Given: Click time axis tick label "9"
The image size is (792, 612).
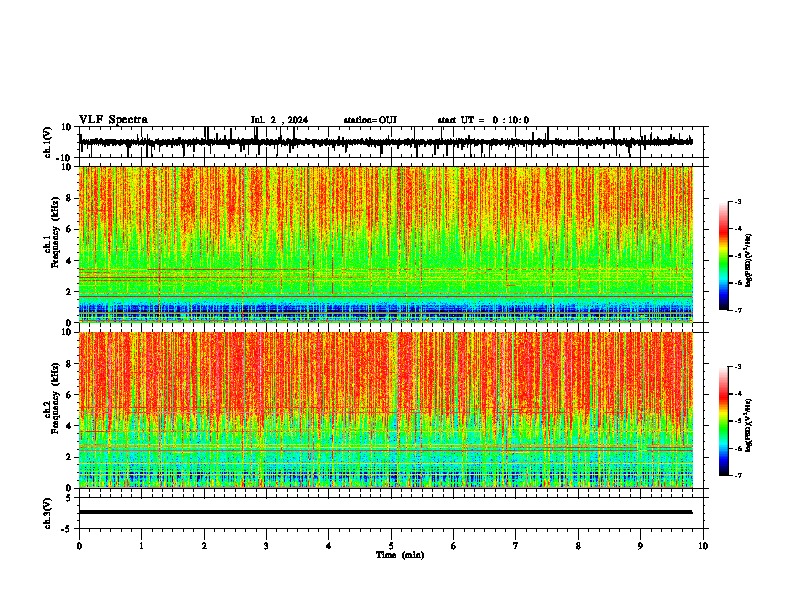Looking at the screenshot, I should click(x=640, y=546).
